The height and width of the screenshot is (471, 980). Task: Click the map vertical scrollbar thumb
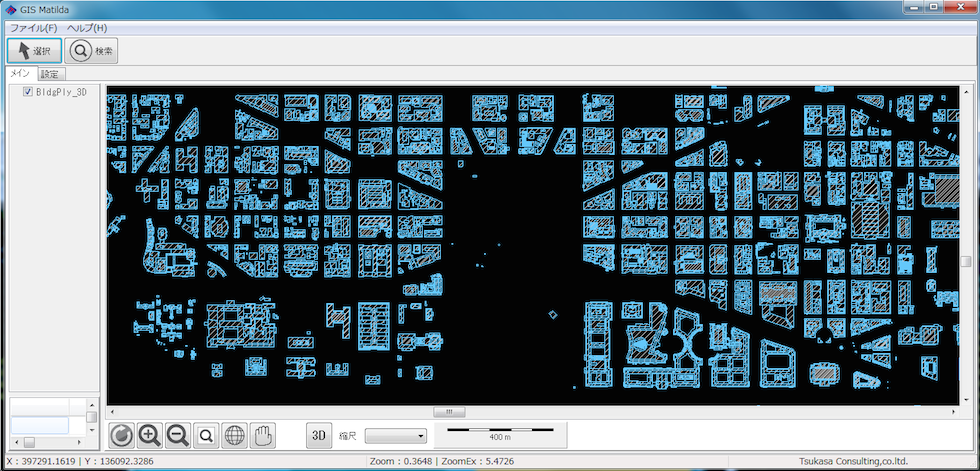(x=966, y=261)
